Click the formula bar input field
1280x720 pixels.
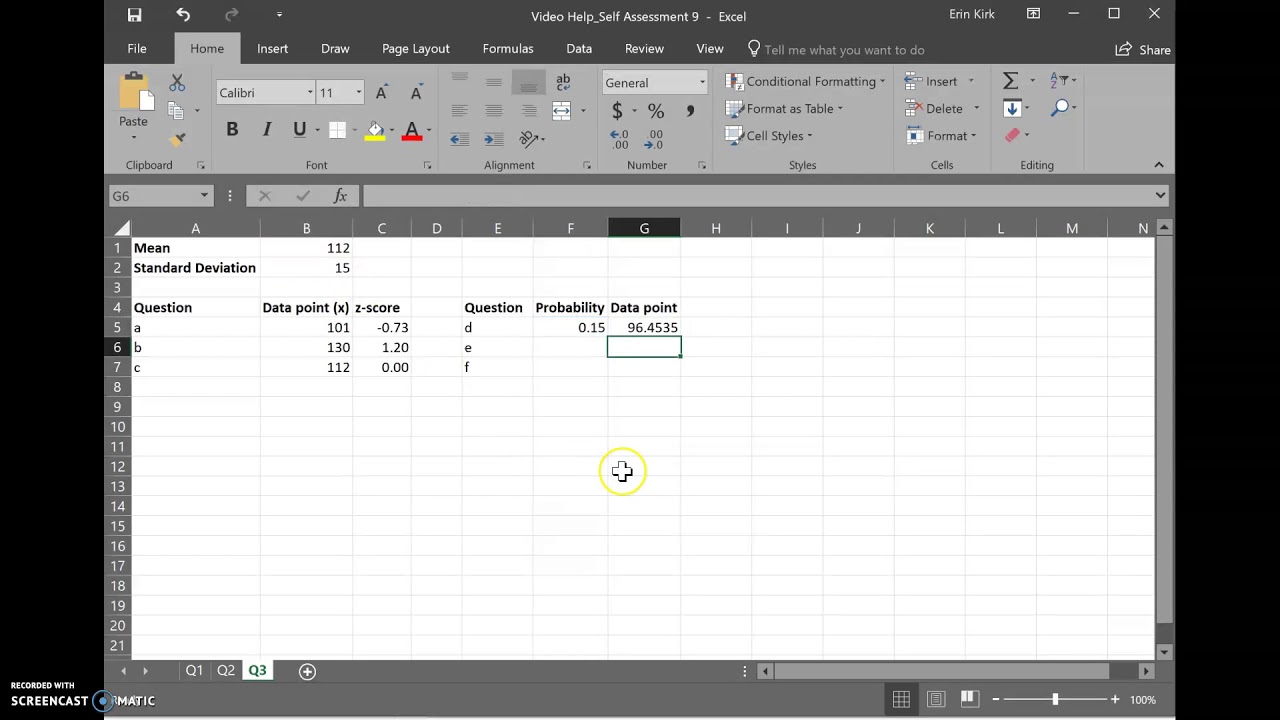[x=757, y=196]
